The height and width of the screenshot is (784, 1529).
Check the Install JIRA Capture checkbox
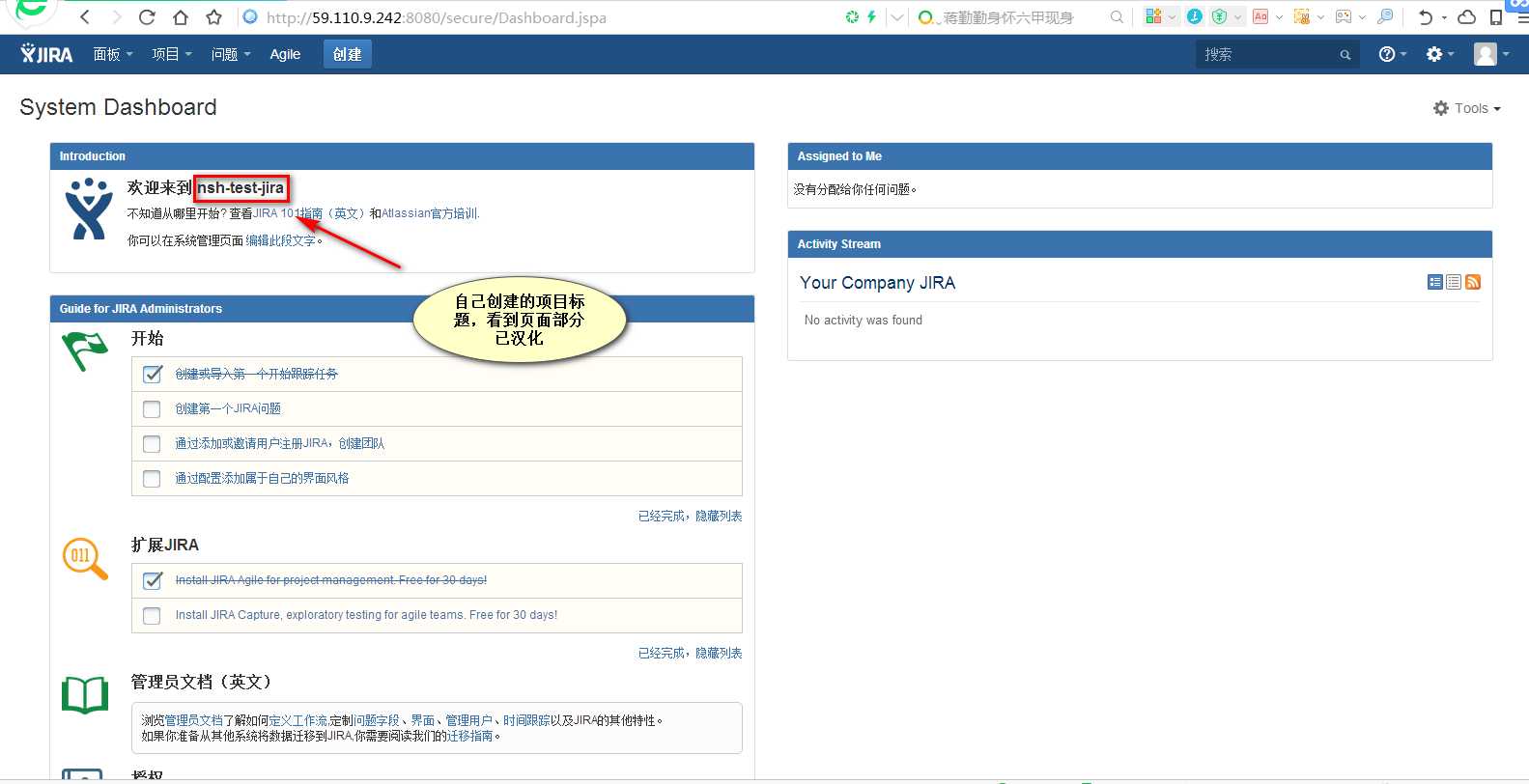(x=152, y=616)
